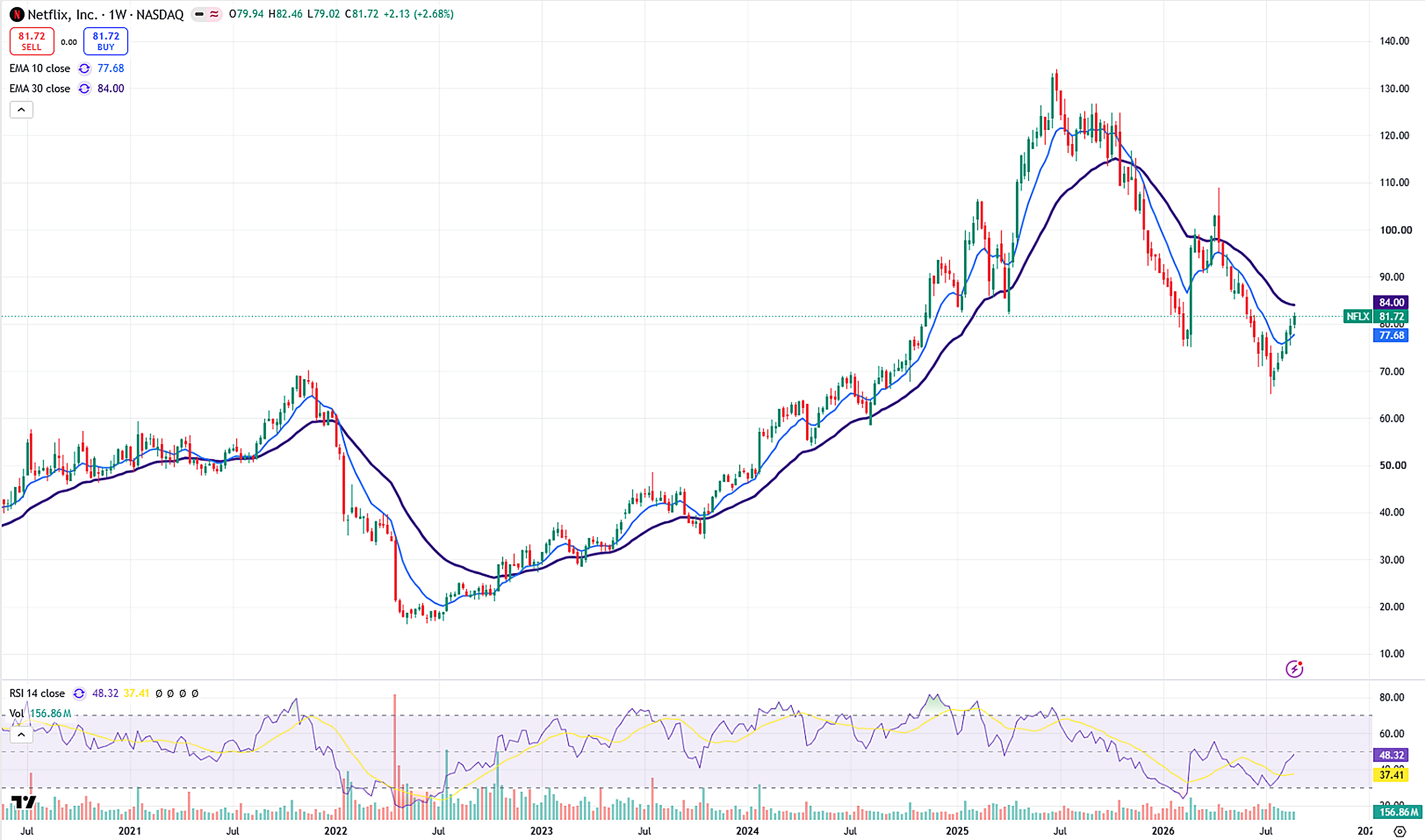1425x840 pixels.
Task: Click the 2025 label on the time axis
Action: tap(957, 831)
